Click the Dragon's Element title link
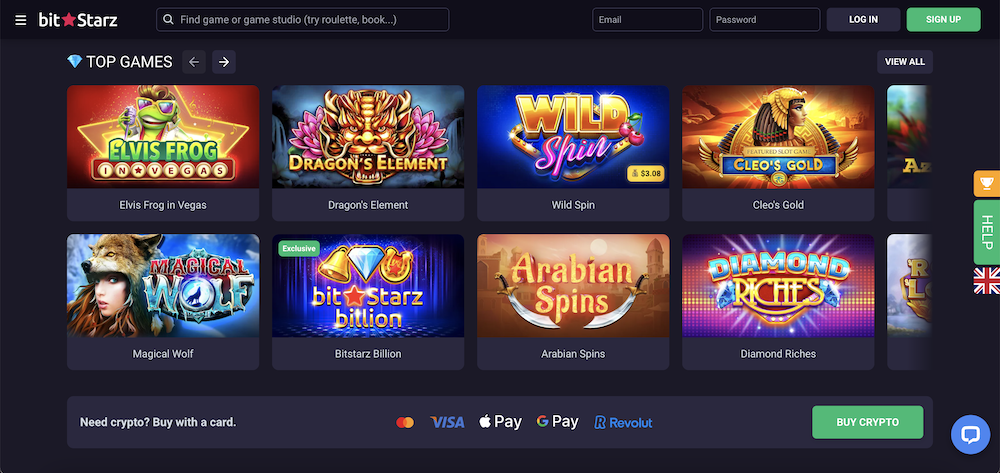 coord(368,205)
